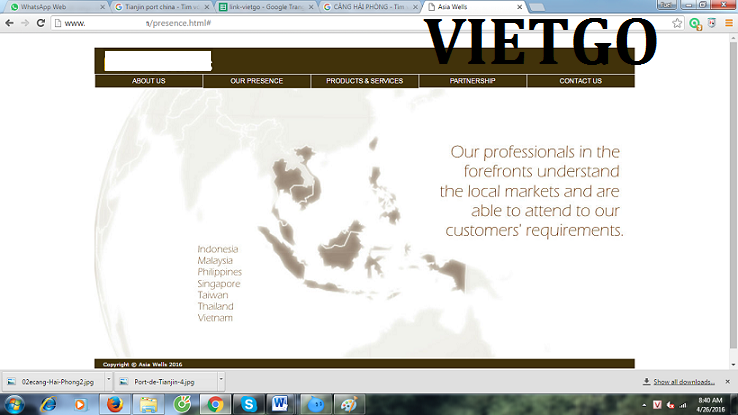Switch to Chrome in the taskbar

[x=216, y=404]
